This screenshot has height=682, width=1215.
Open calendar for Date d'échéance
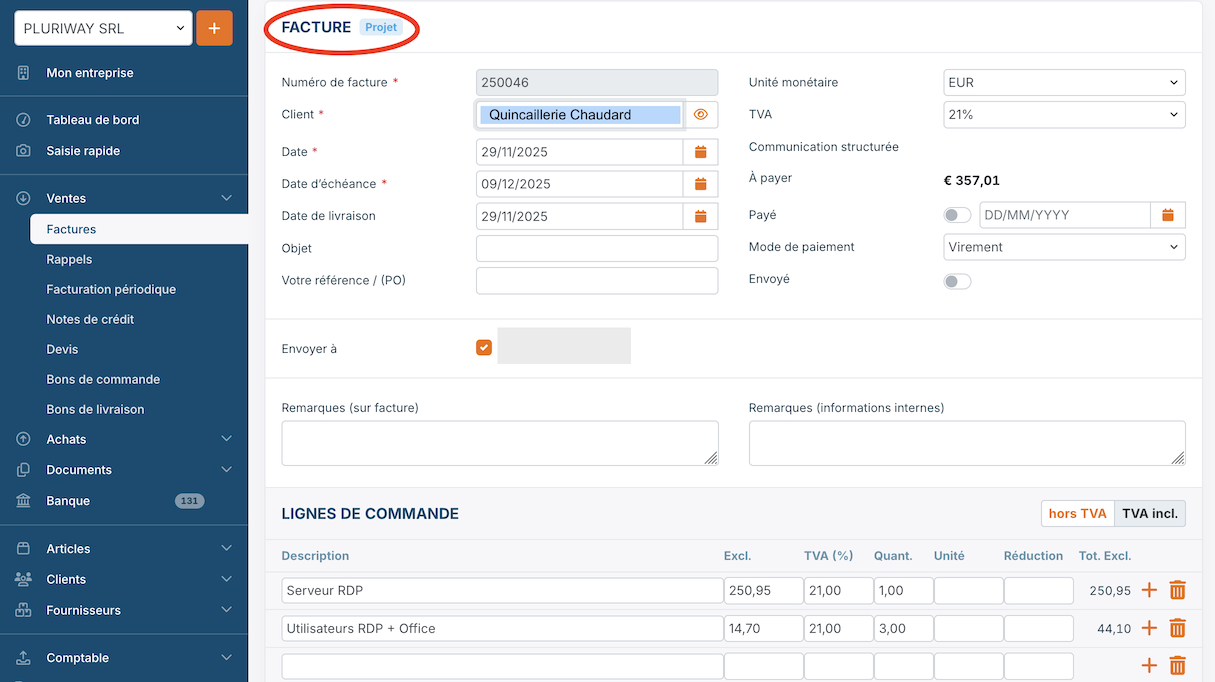[x=700, y=184]
